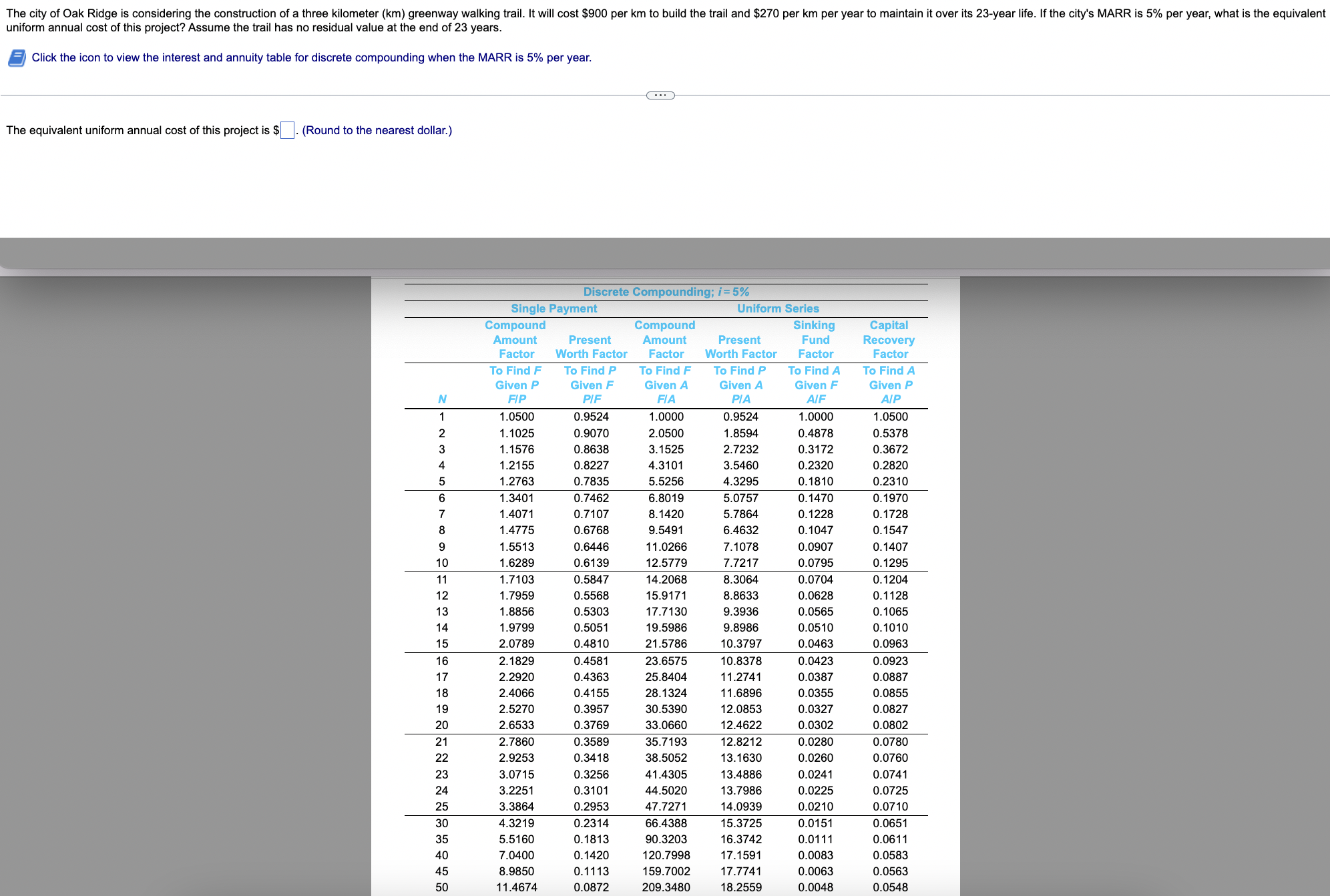Select the A/P value 0.0741 for N=23
1330x896 pixels.
[x=890, y=774]
